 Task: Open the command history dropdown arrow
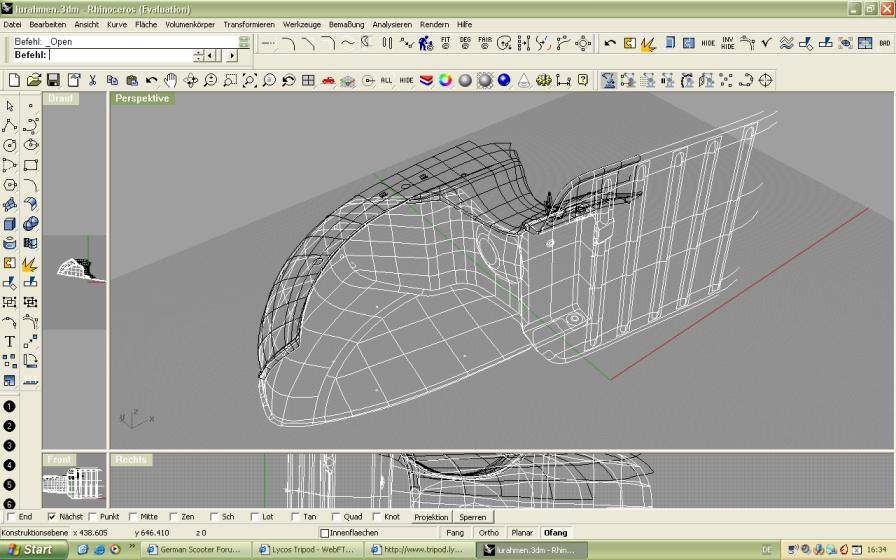(244, 42)
